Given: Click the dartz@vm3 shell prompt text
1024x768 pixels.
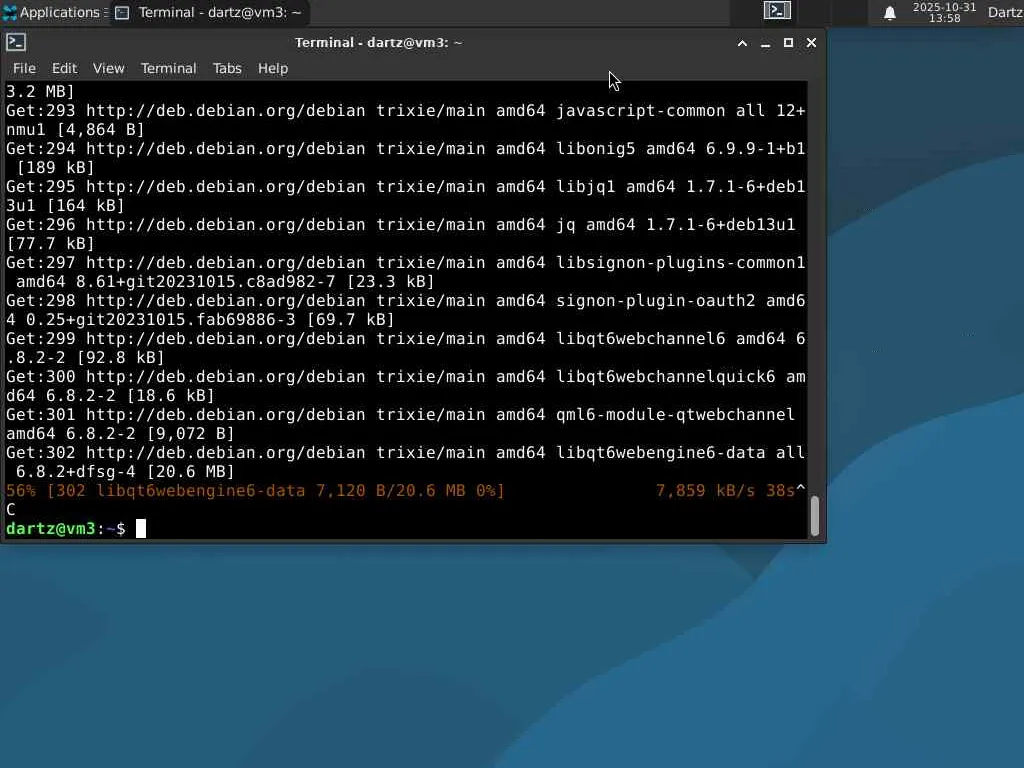Looking at the screenshot, I should [65, 528].
